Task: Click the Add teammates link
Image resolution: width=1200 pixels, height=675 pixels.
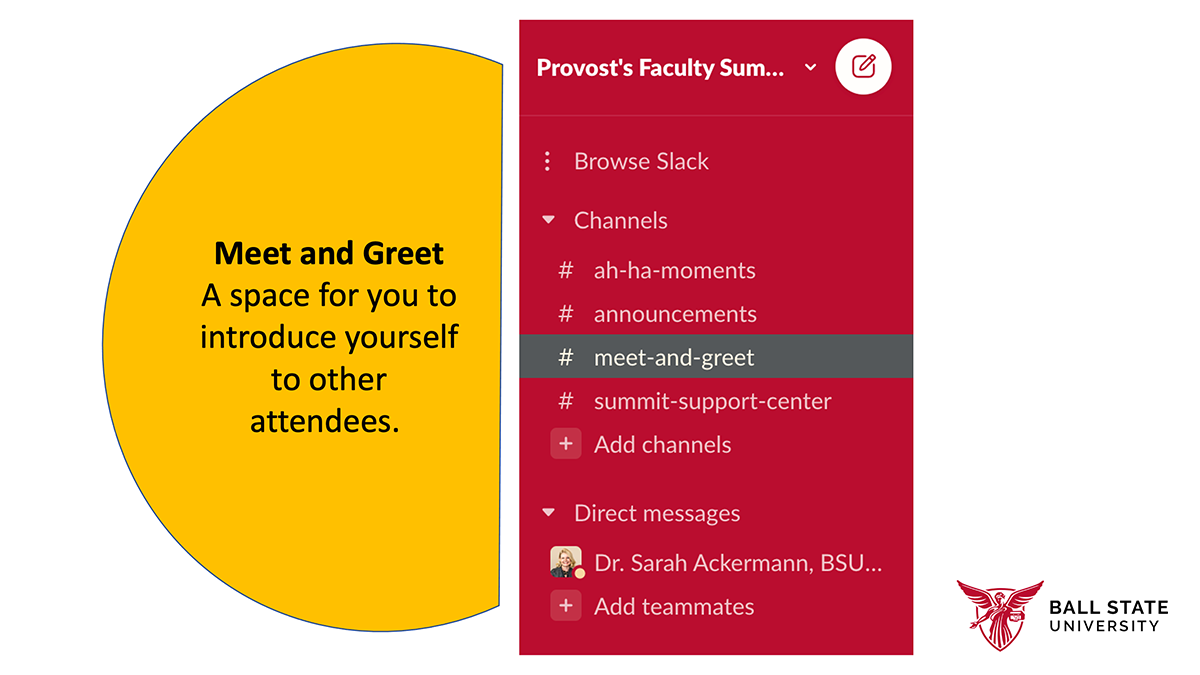Action: coord(673,606)
